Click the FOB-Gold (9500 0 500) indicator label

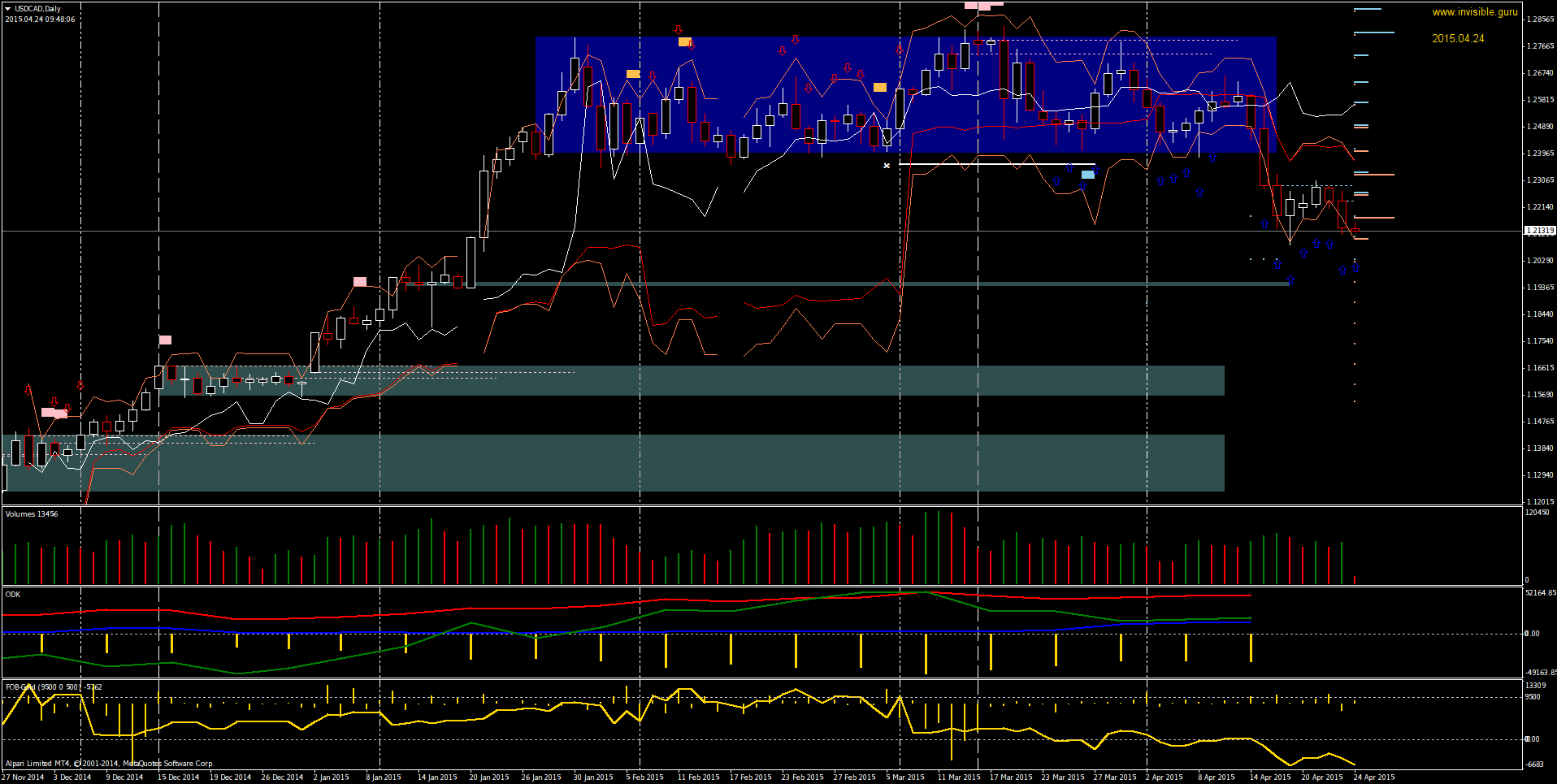click(x=54, y=687)
